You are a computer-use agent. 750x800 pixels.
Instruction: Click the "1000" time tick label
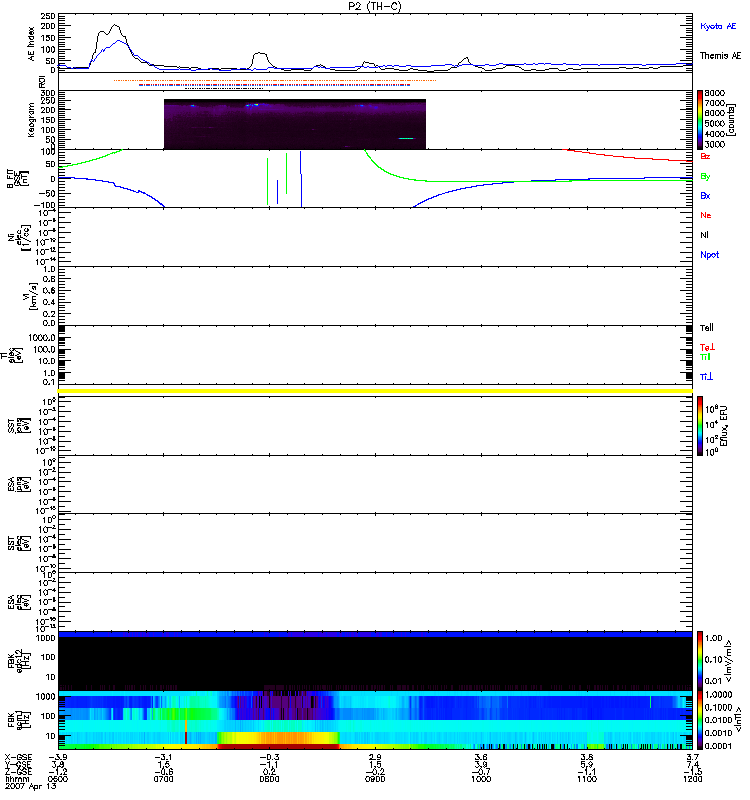(x=481, y=779)
